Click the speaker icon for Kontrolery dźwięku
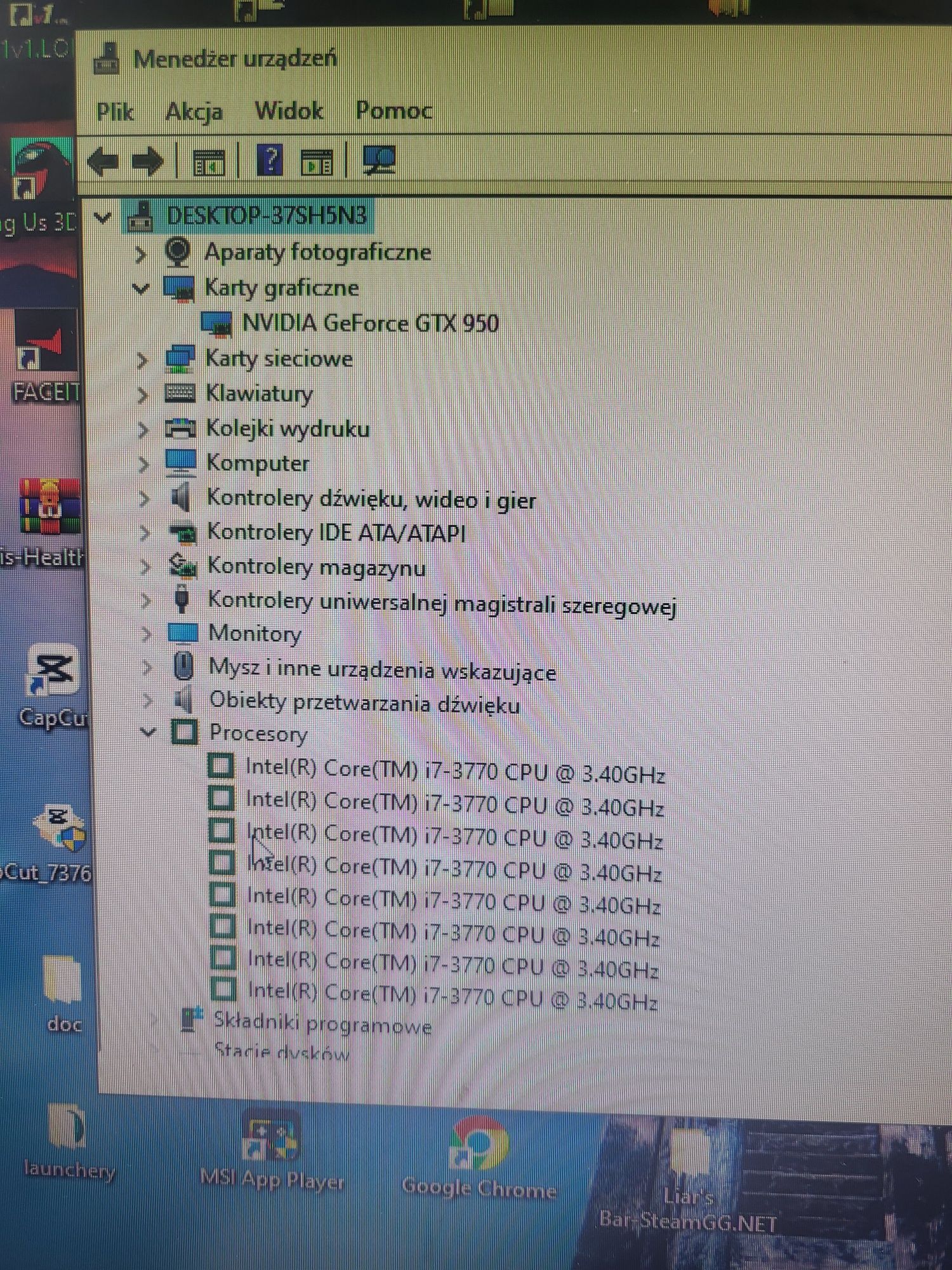Screen dimensions: 952x1270 181,497
